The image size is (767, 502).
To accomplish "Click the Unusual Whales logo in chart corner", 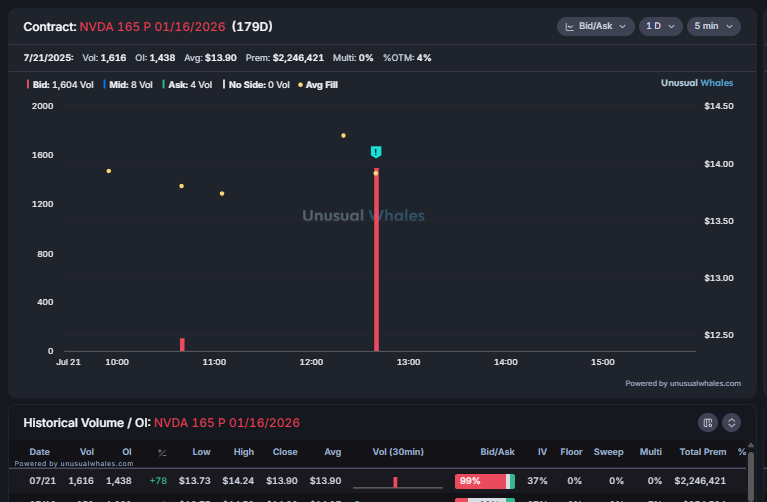I will tap(697, 83).
